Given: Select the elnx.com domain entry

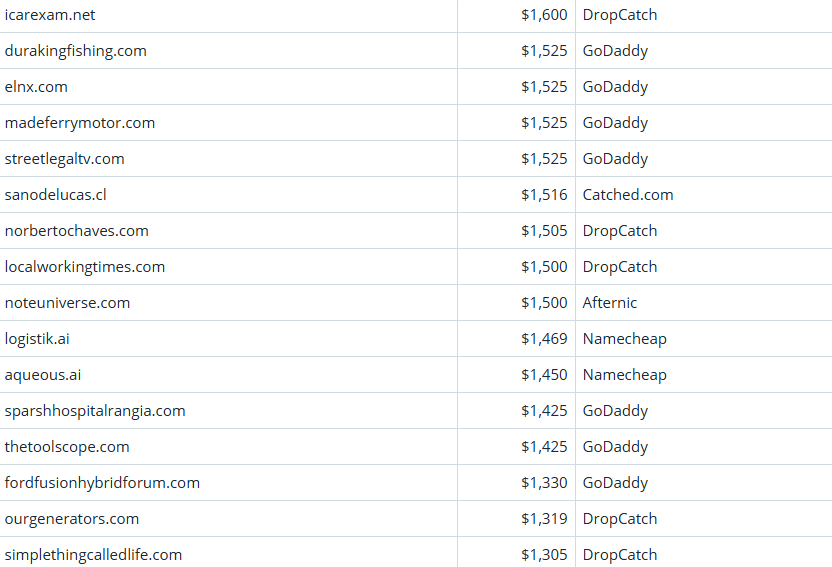Looking at the screenshot, I should [x=36, y=87].
